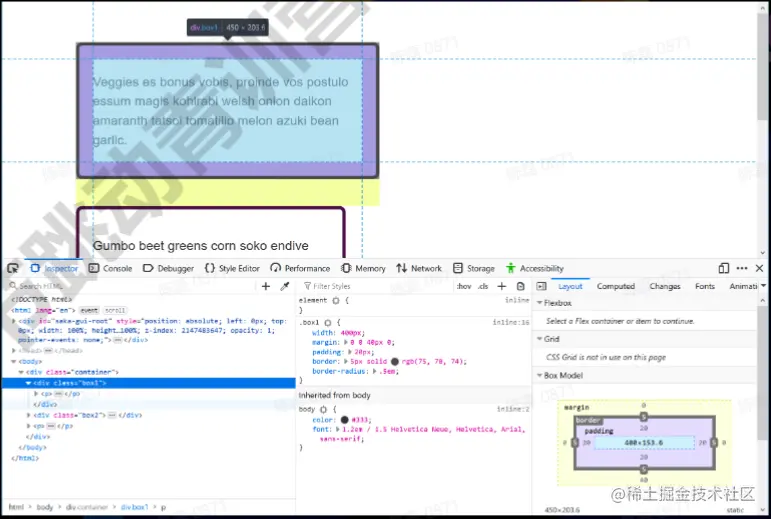Image resolution: width=771 pixels, height=519 pixels.
Task: Click the create new node plus icon
Action: coord(266,286)
